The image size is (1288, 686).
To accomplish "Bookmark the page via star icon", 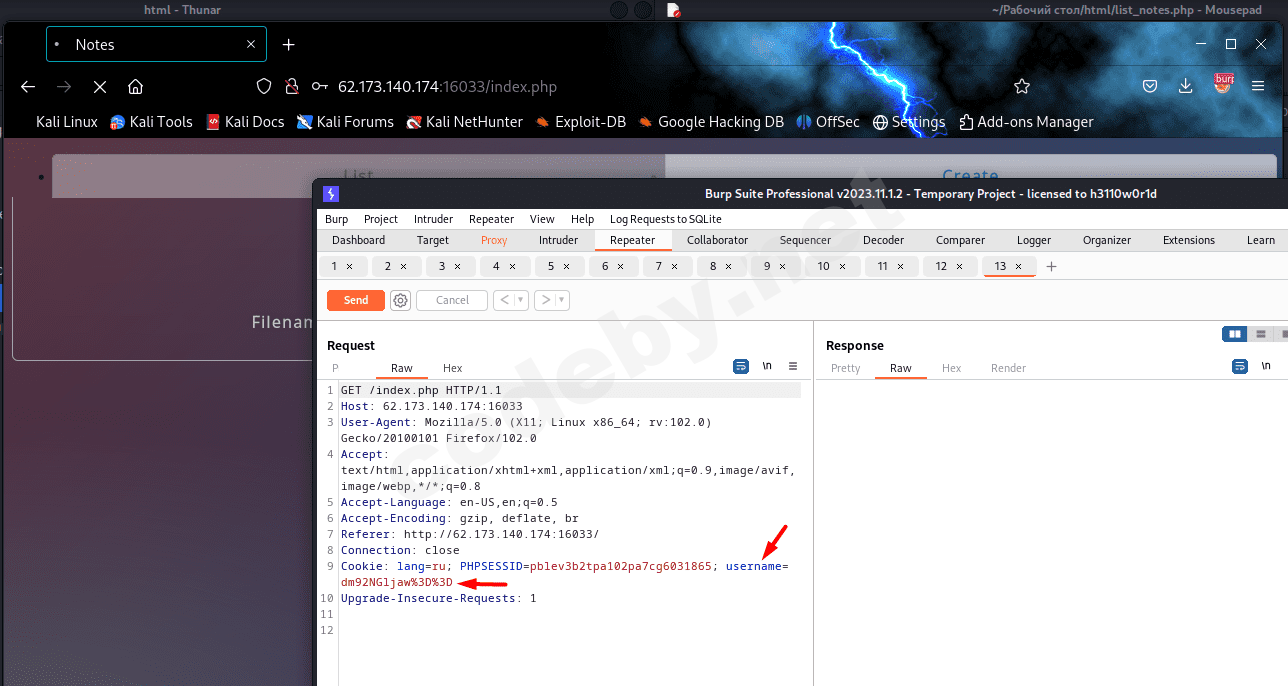I will pyautogui.click(x=1022, y=87).
